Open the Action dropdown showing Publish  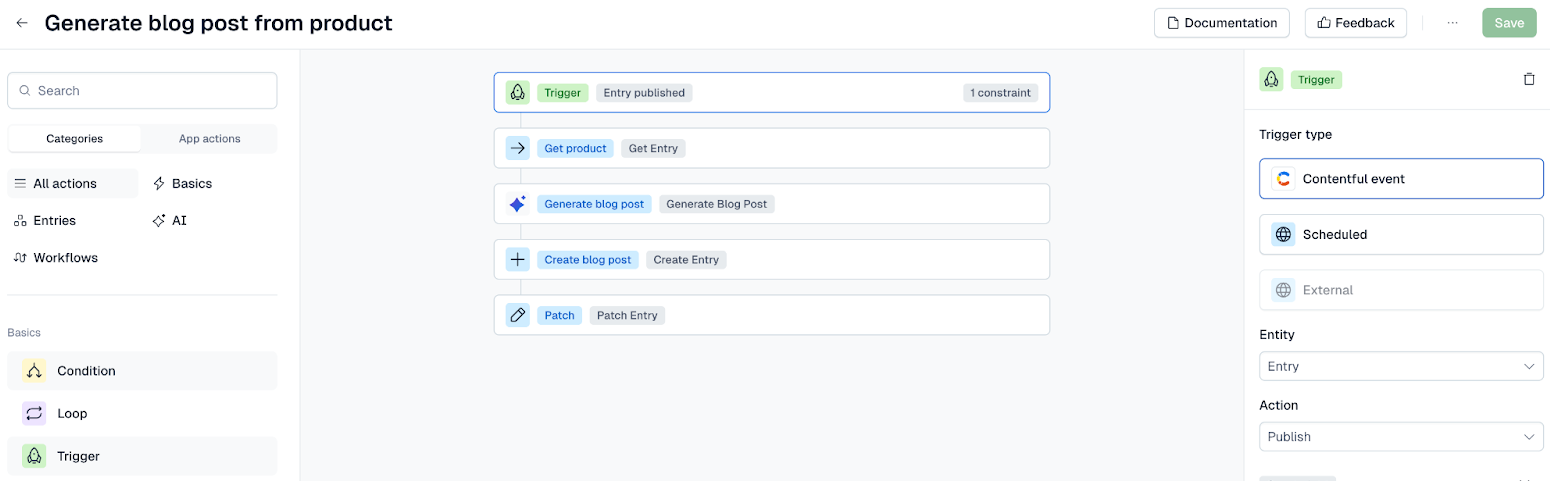point(1401,437)
